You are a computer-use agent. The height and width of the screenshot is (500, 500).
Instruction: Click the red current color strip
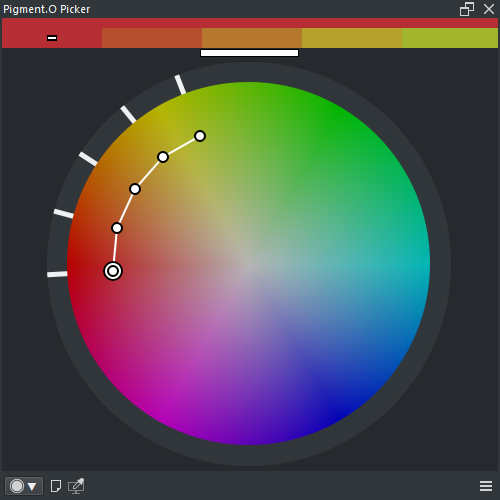[250, 23]
